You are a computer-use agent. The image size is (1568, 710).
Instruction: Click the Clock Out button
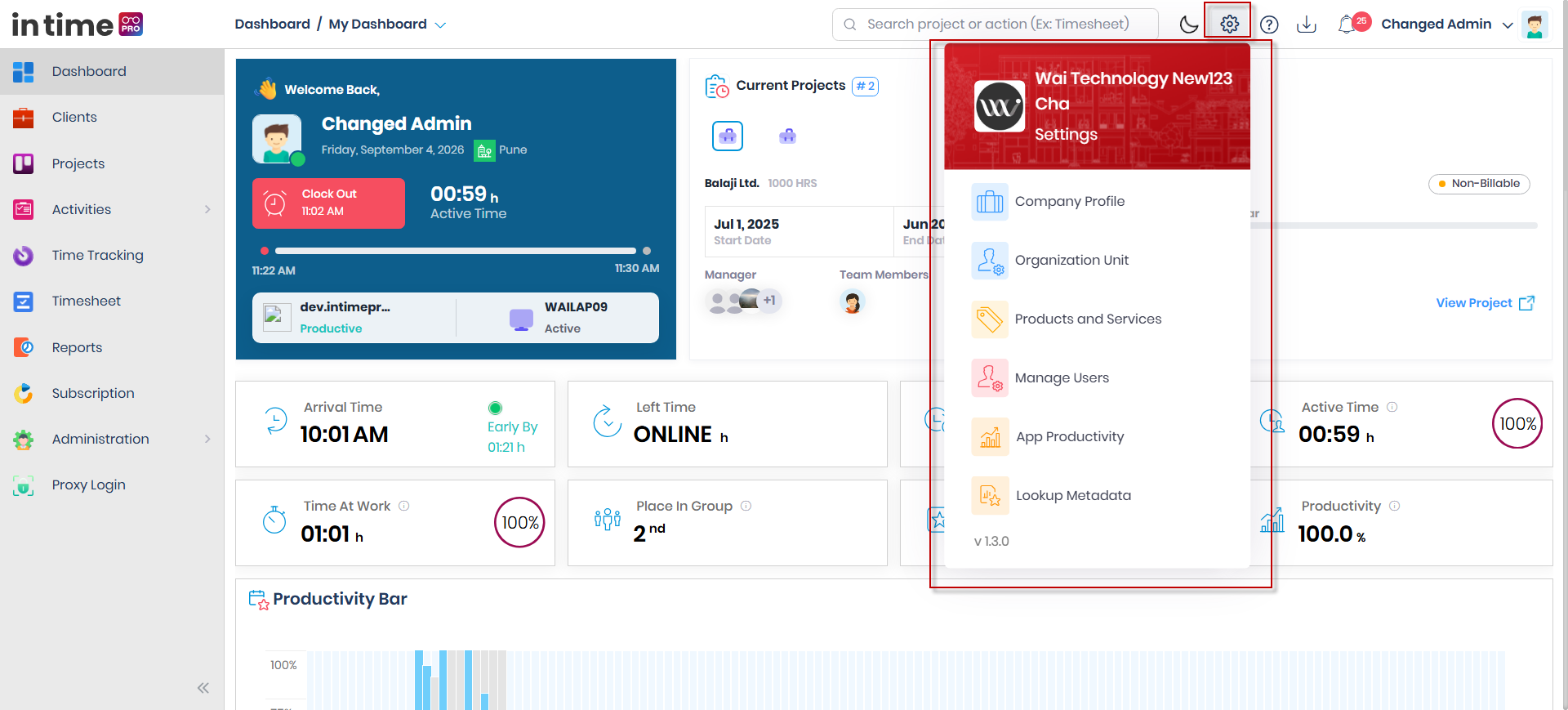(328, 203)
